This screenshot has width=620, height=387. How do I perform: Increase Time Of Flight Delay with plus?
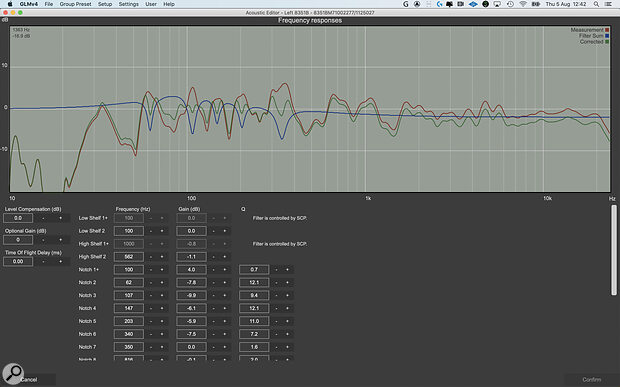[x=60, y=261]
